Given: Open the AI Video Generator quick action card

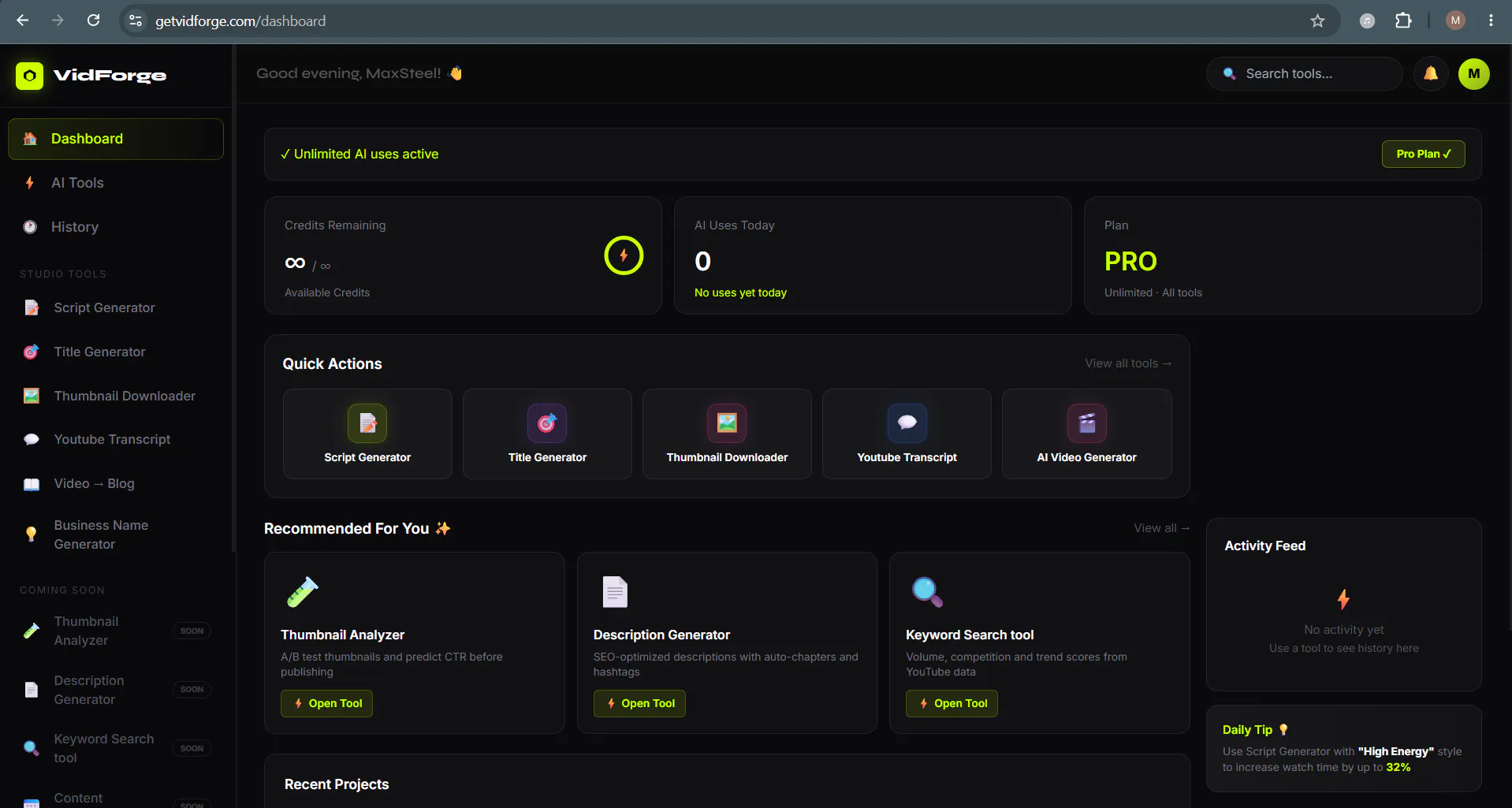Looking at the screenshot, I should (1086, 434).
